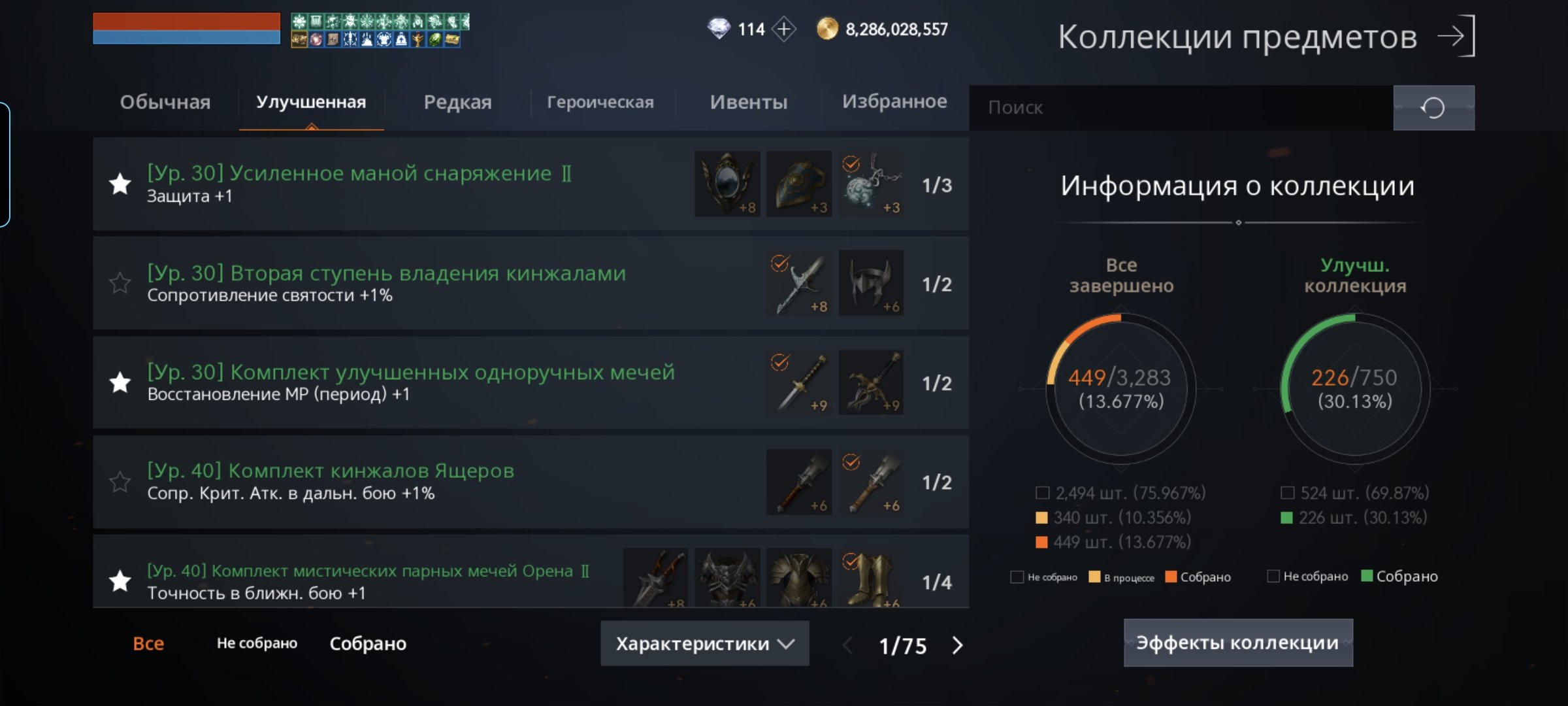This screenshot has width=1568, height=706.
Task: Select the shield item with +3
Action: tap(799, 184)
